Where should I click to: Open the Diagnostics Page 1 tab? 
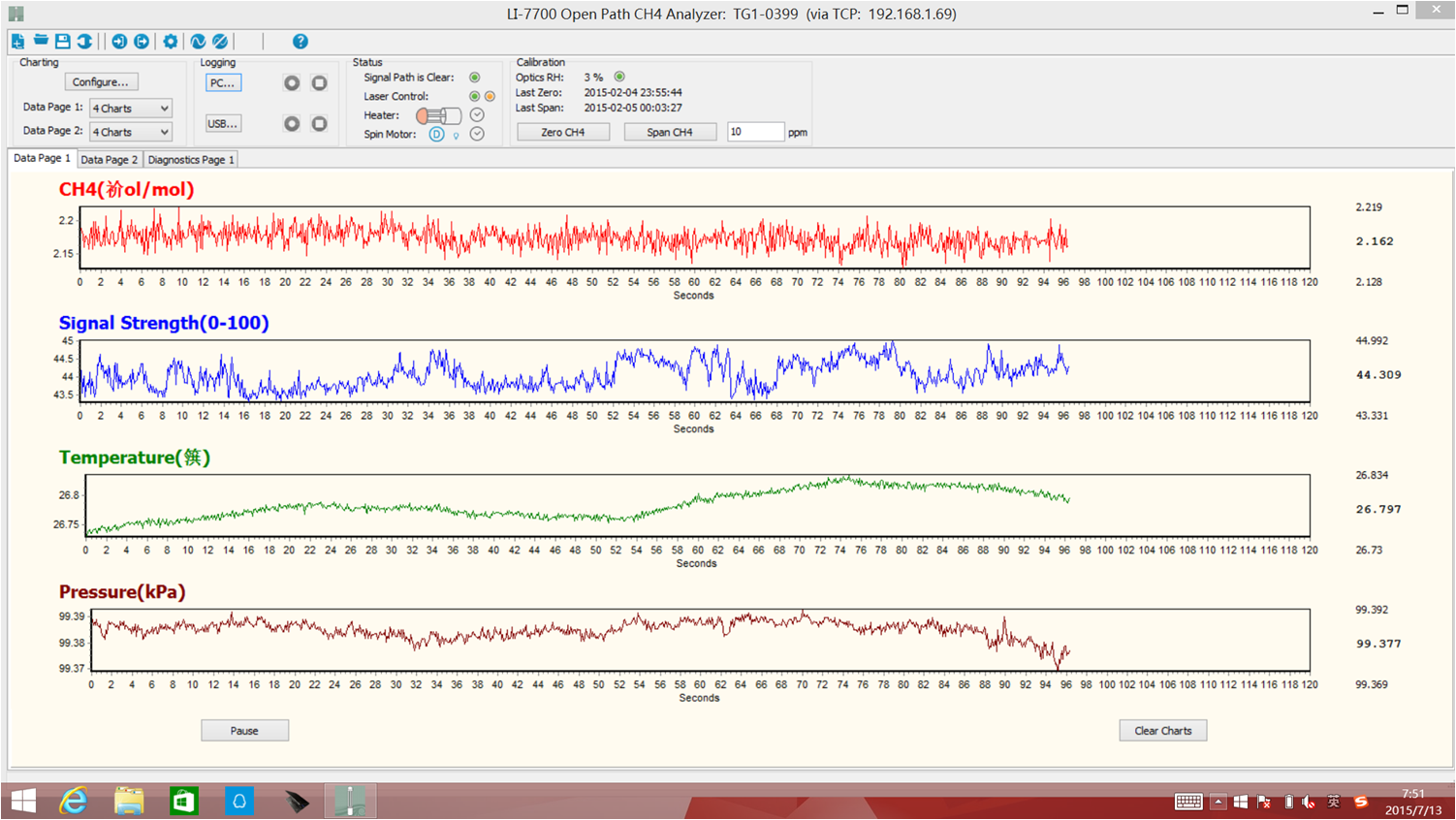point(191,160)
